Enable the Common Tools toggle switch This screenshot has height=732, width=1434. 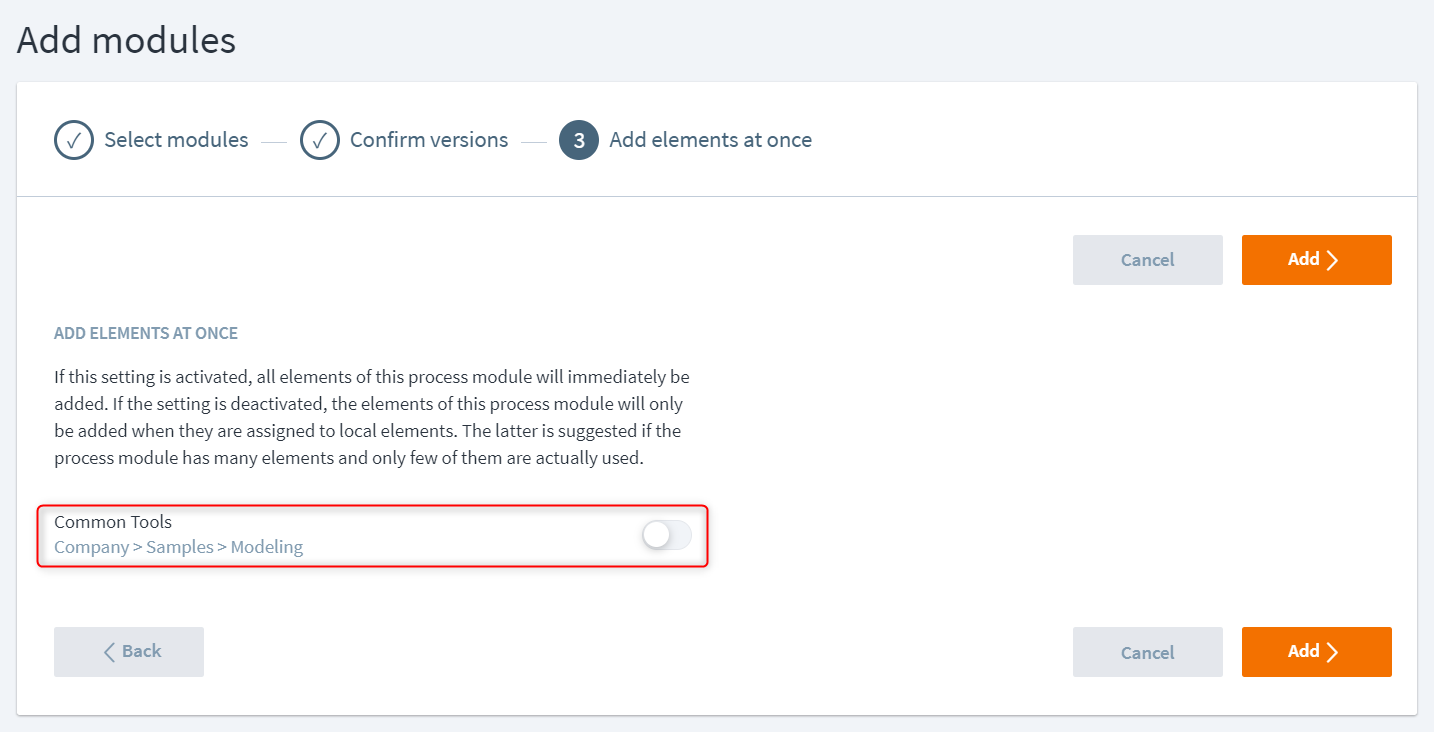point(667,536)
